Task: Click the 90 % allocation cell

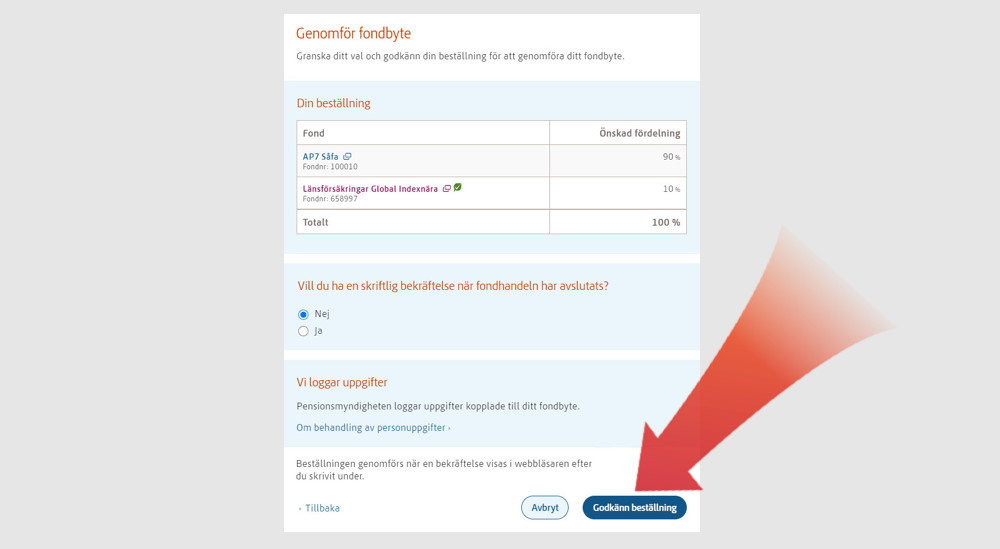Action: pyautogui.click(x=670, y=158)
